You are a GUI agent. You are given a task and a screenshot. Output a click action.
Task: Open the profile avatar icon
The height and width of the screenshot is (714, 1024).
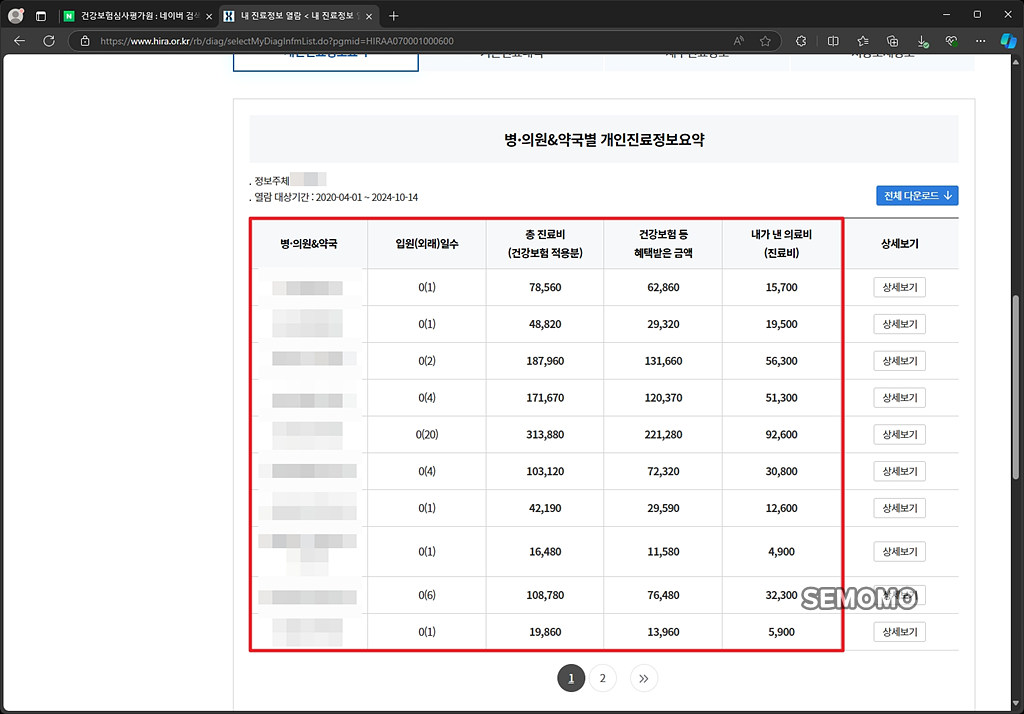click(16, 16)
